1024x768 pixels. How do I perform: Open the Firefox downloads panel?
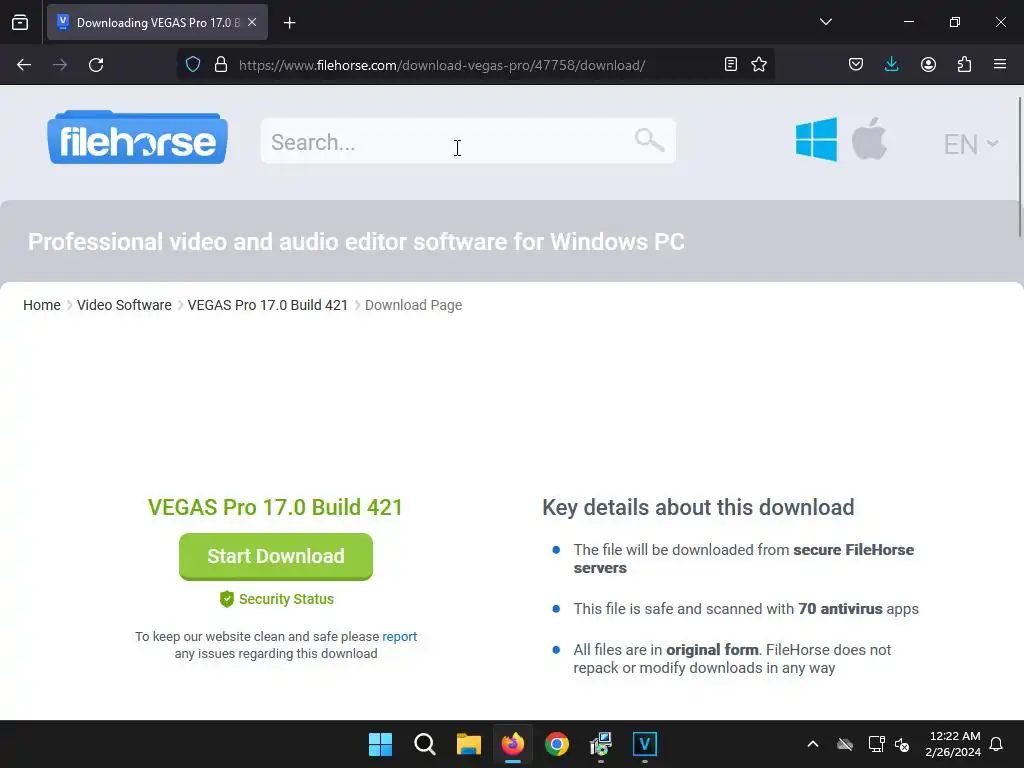point(891,64)
